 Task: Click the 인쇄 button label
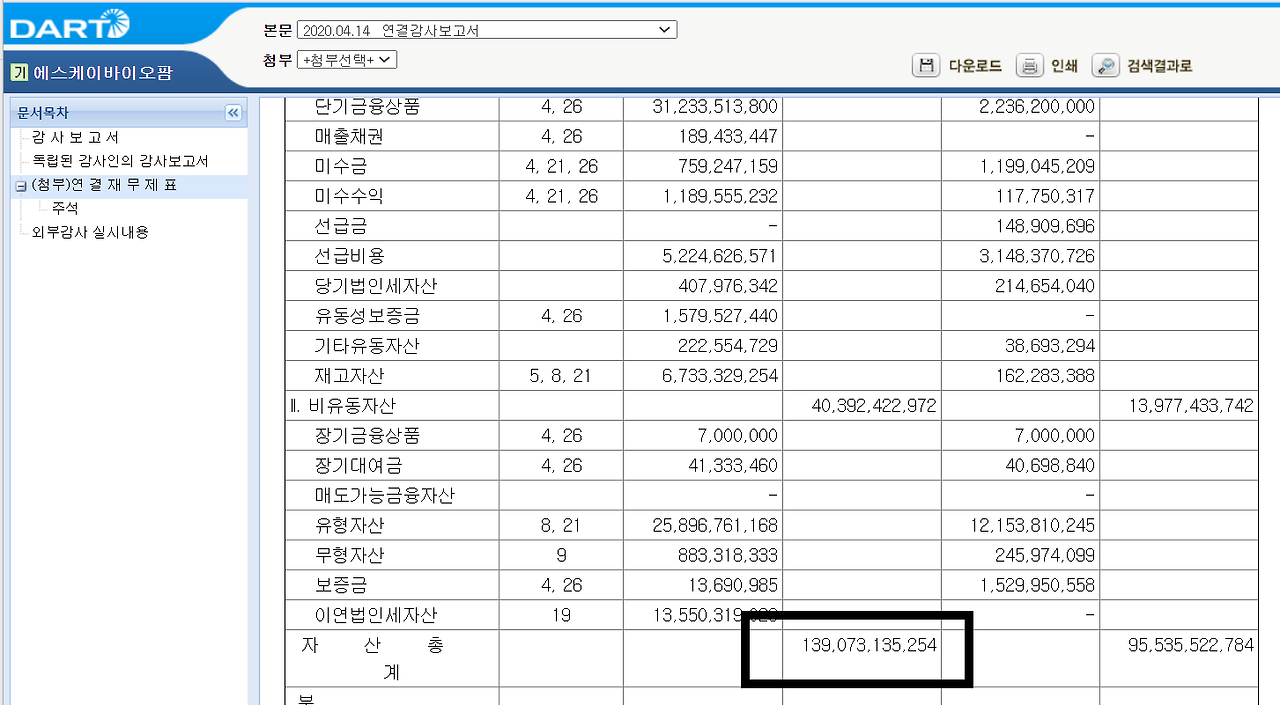pos(1063,65)
